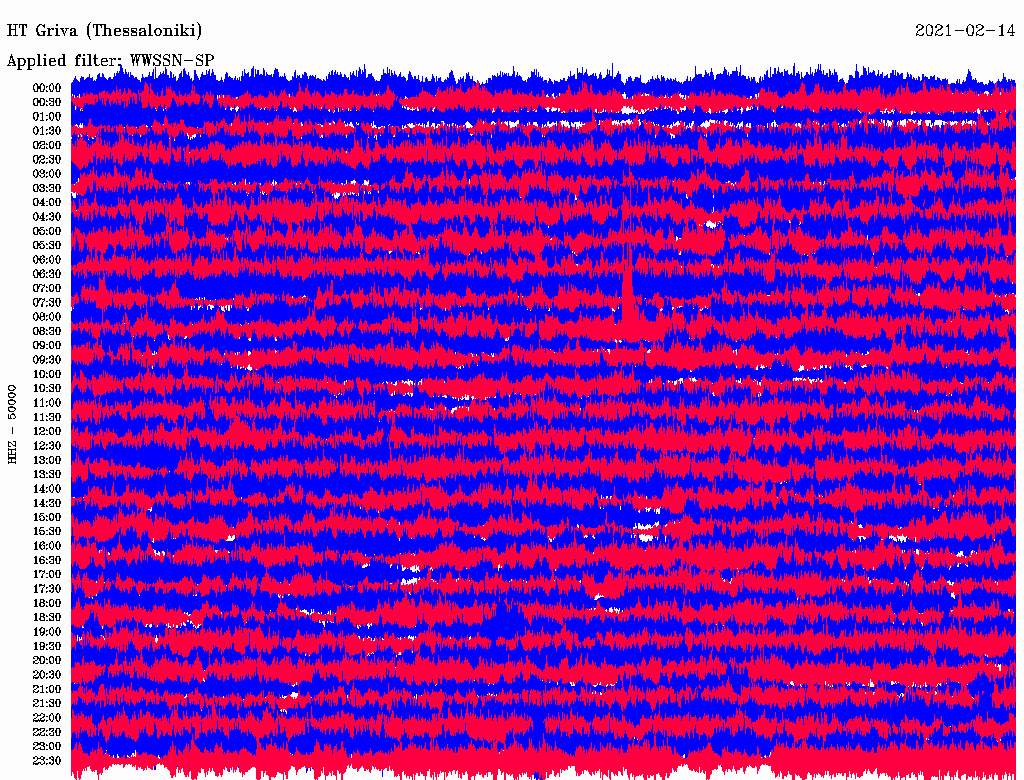This screenshot has width=1024, height=780.
Task: Select the 22:00 time label
Action: pyautogui.click(x=47, y=717)
